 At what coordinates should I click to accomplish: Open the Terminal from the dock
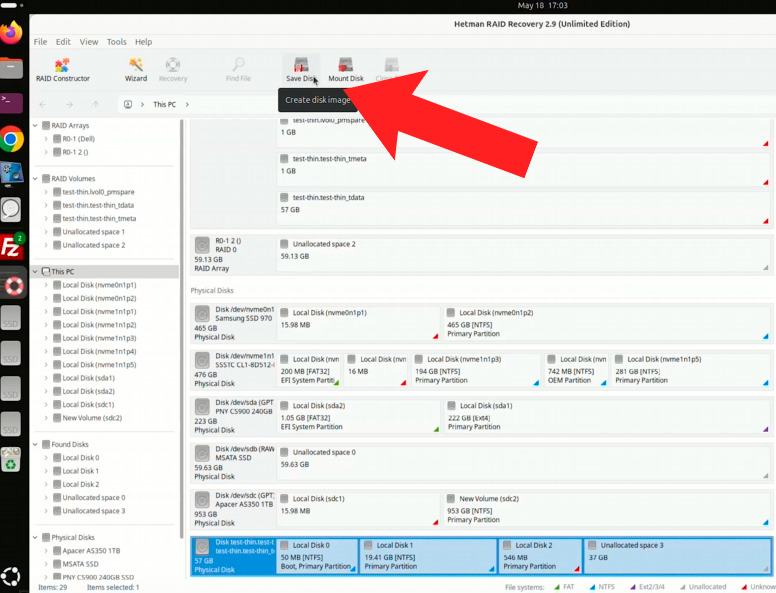click(11, 103)
